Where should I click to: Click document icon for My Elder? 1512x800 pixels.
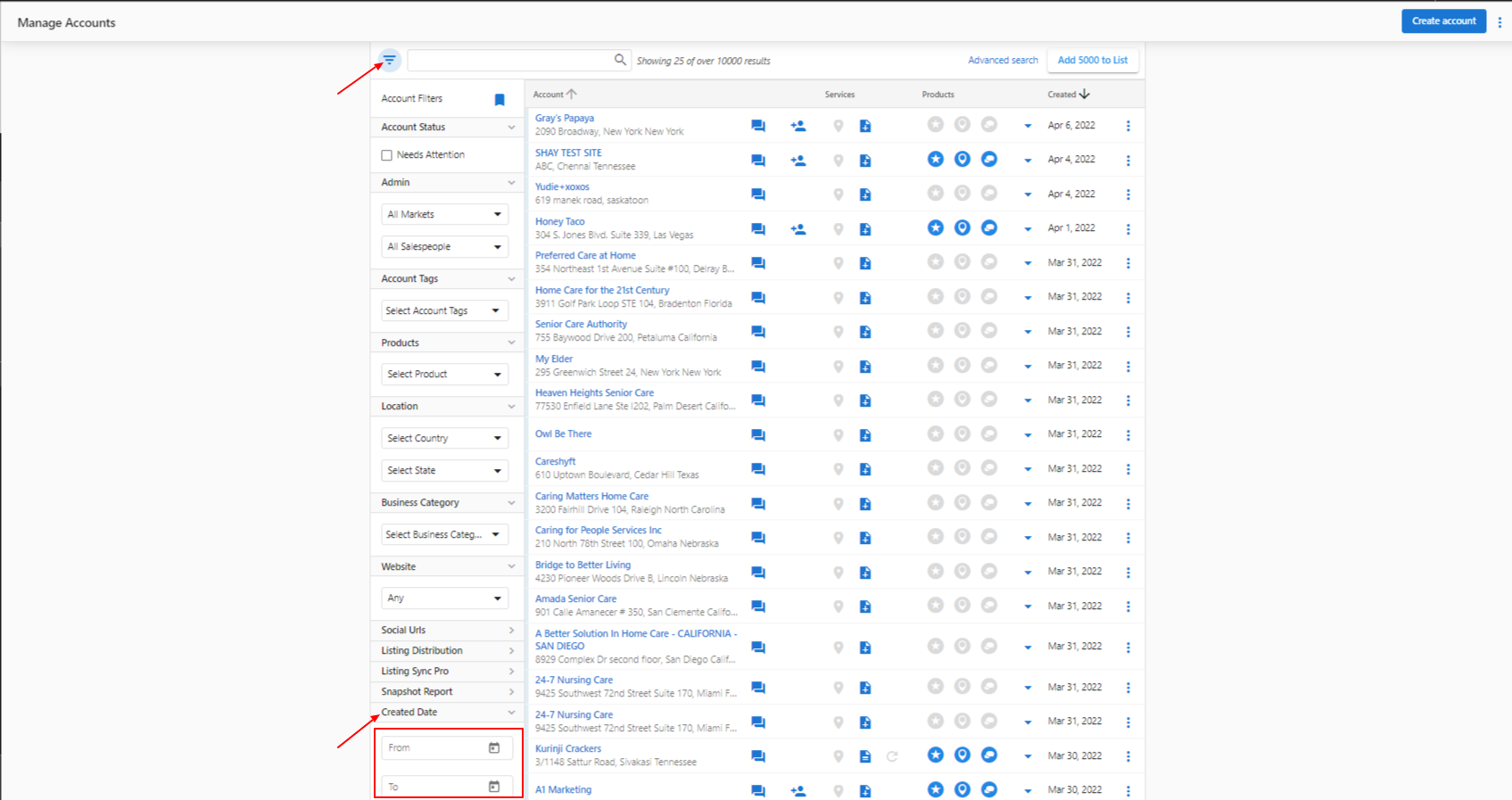pos(865,367)
